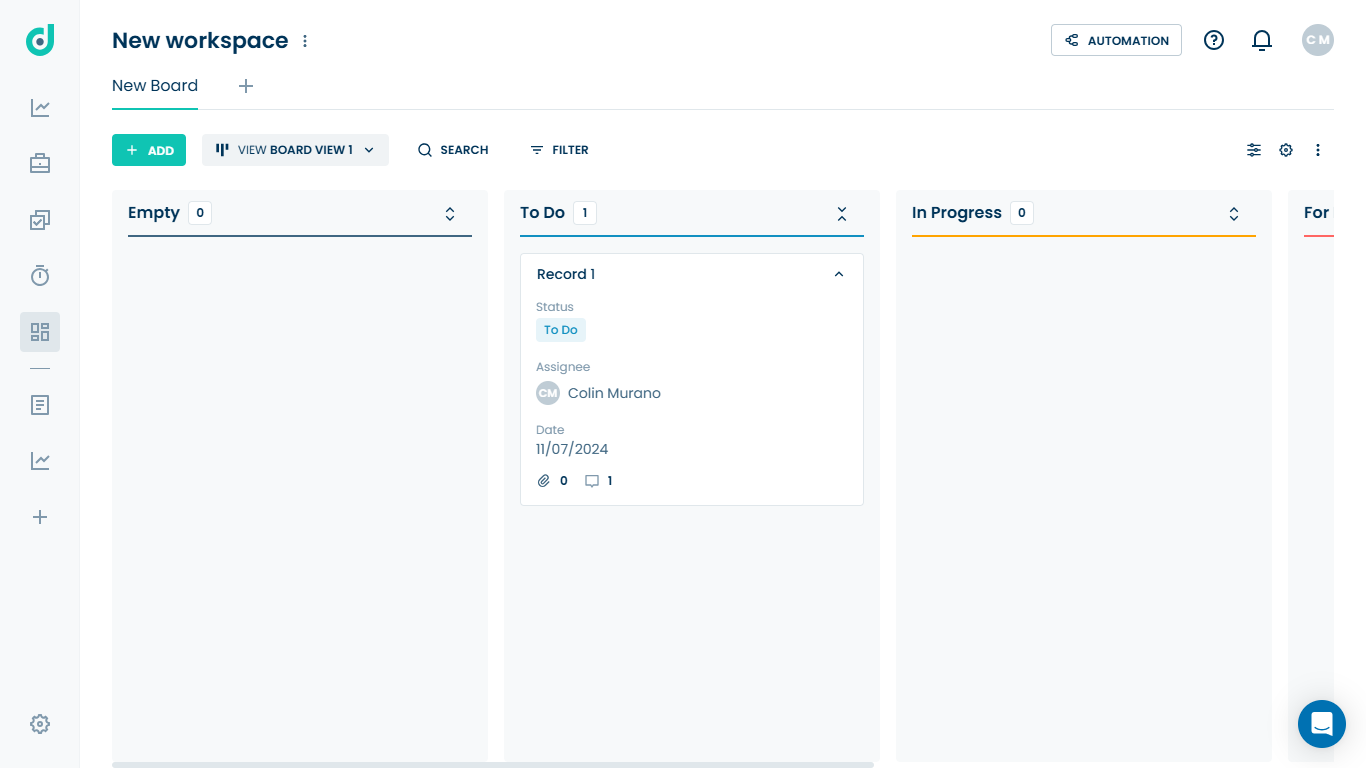The height and width of the screenshot is (768, 1366).
Task: Collapse the To Do column
Action: (x=842, y=213)
